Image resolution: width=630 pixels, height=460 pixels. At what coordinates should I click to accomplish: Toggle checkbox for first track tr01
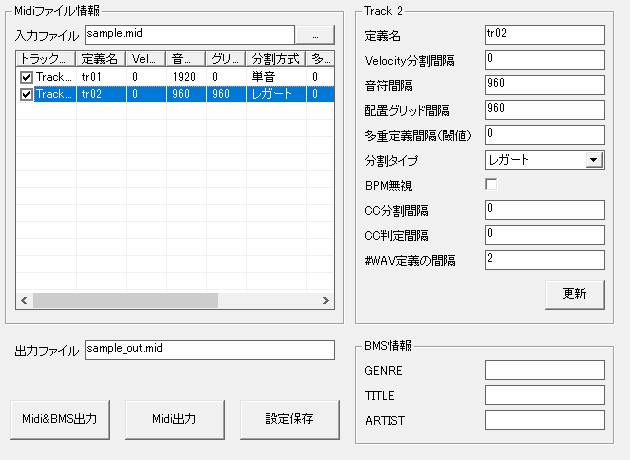(x=26, y=77)
